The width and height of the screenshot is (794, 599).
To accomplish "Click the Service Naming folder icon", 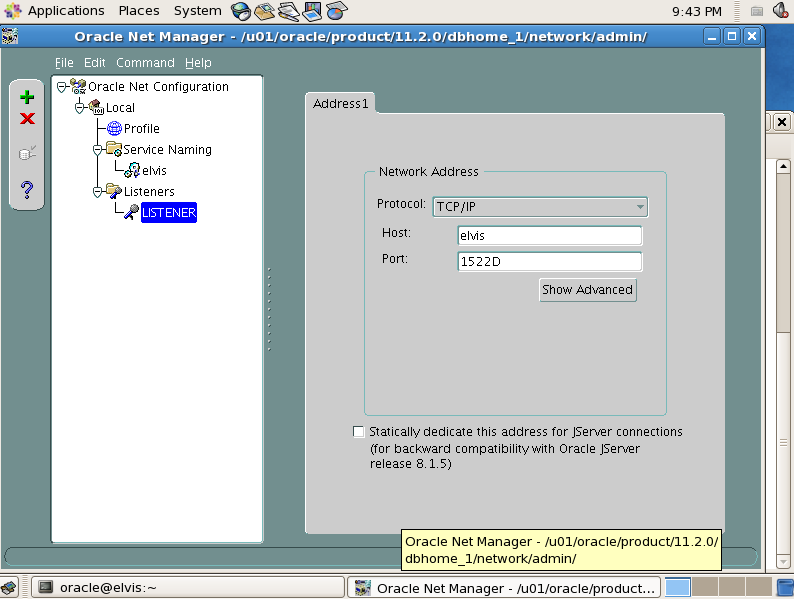I will pyautogui.click(x=114, y=149).
